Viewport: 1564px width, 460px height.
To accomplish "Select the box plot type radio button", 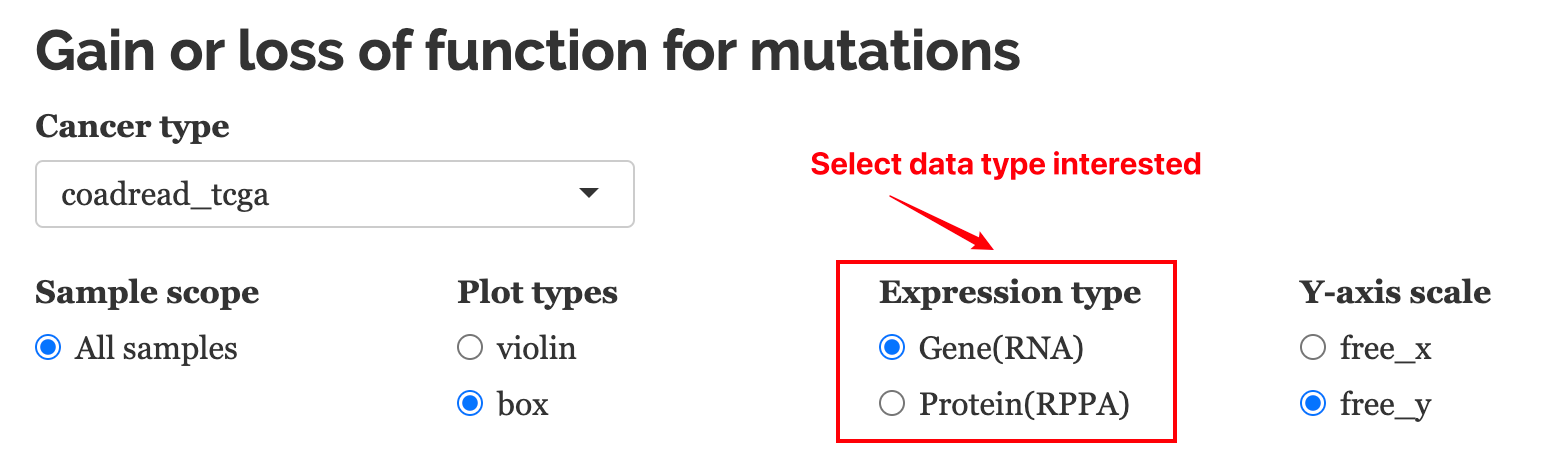I will click(x=469, y=404).
